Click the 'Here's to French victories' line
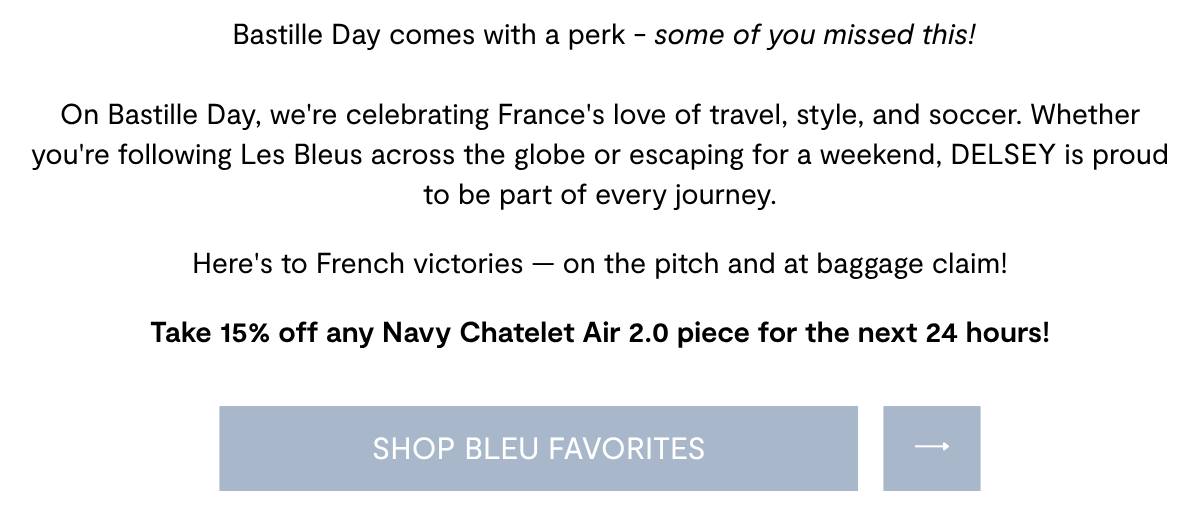Image resolution: width=1200 pixels, height=525 pixels. coord(358,264)
